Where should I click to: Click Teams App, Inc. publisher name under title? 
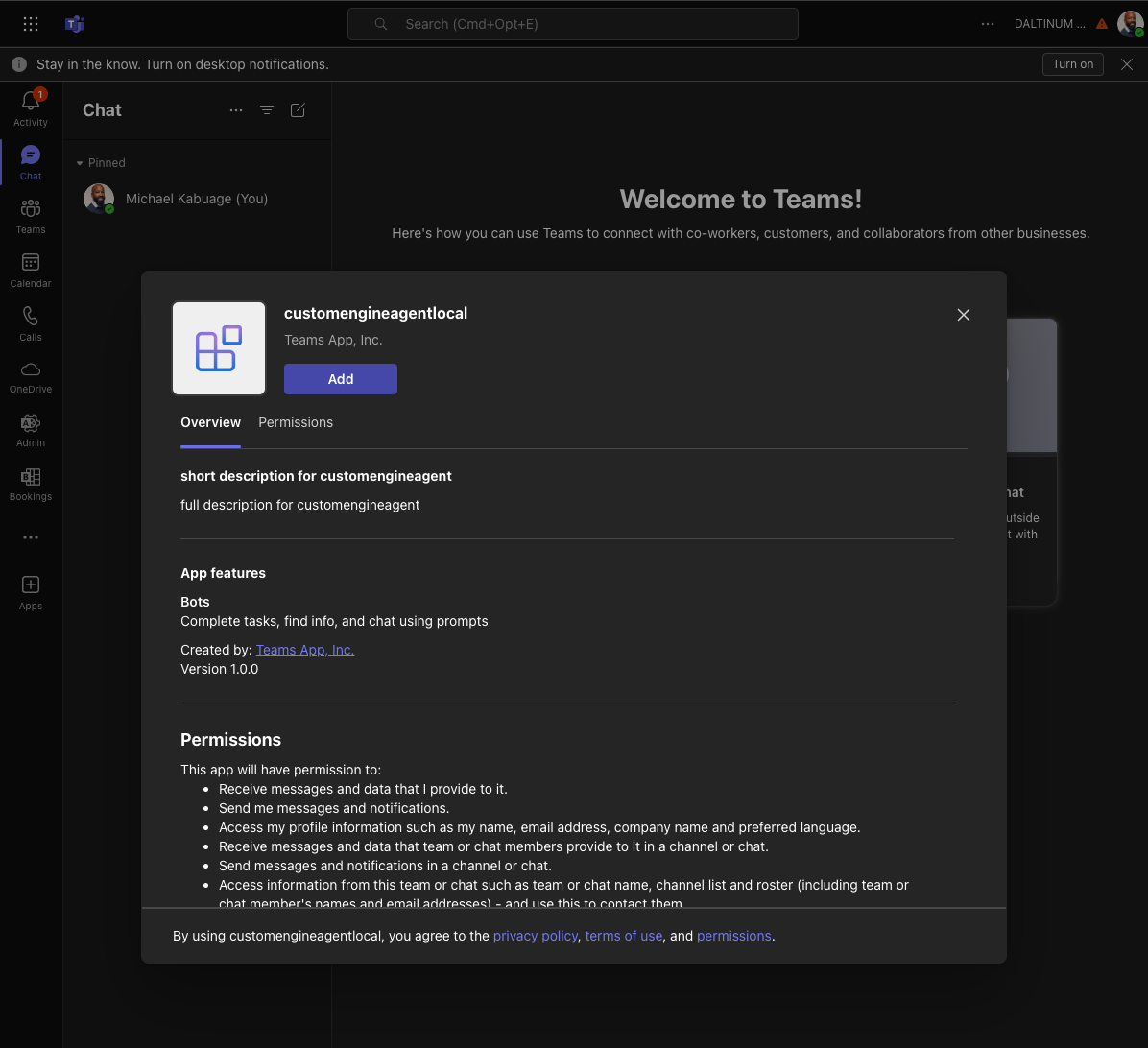click(x=333, y=341)
